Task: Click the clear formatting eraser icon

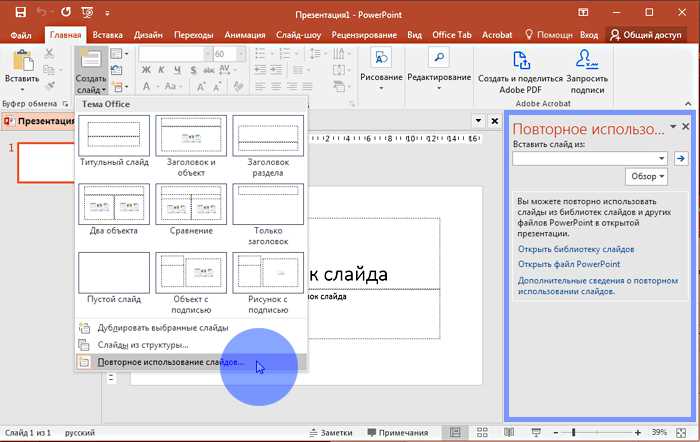Action: tap(238, 86)
